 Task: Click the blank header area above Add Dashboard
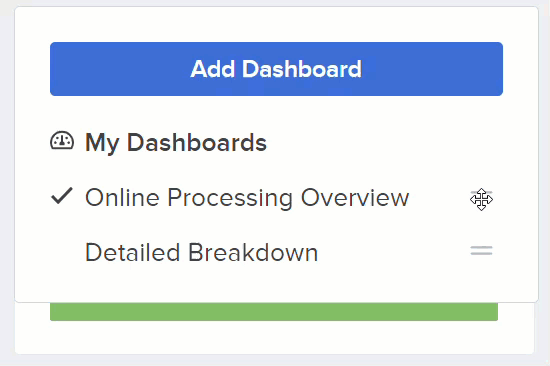[276, 24]
